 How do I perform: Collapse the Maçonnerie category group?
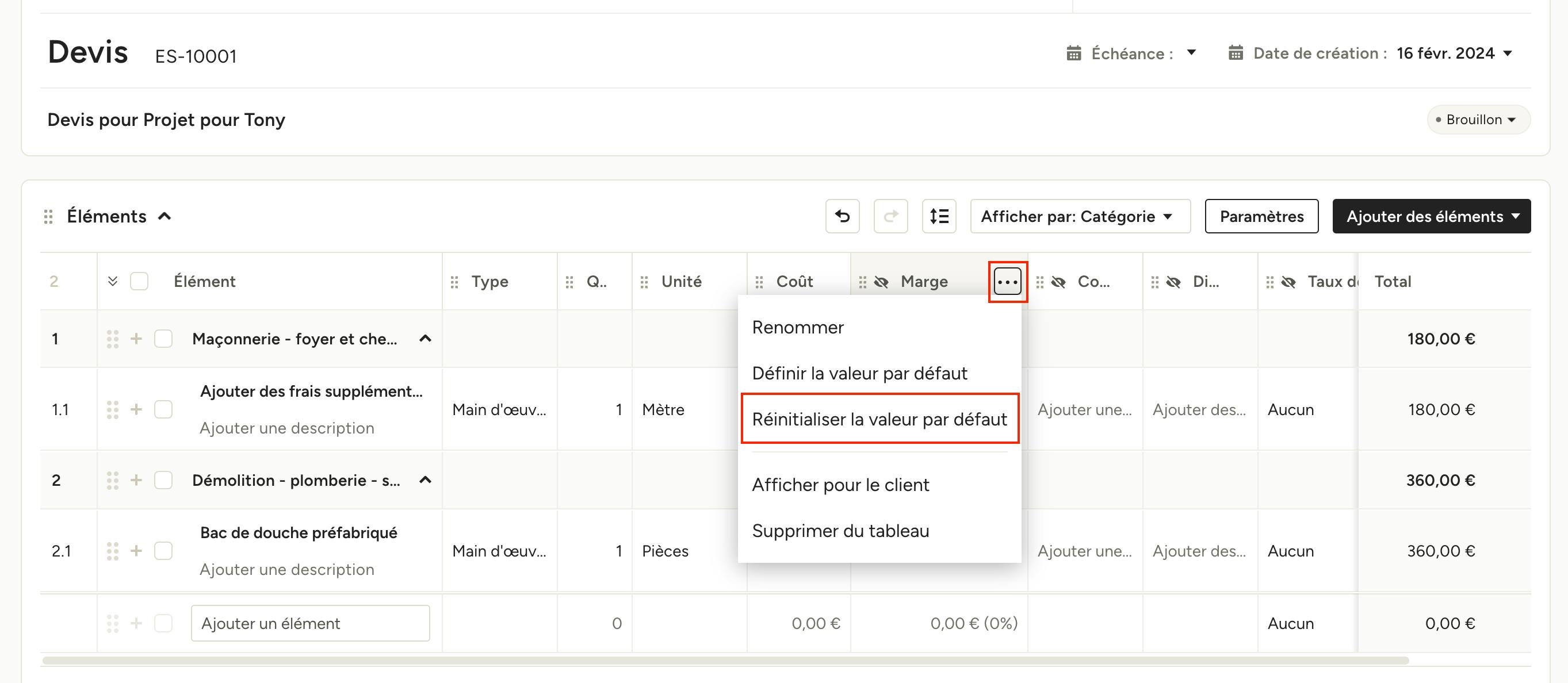tap(426, 338)
